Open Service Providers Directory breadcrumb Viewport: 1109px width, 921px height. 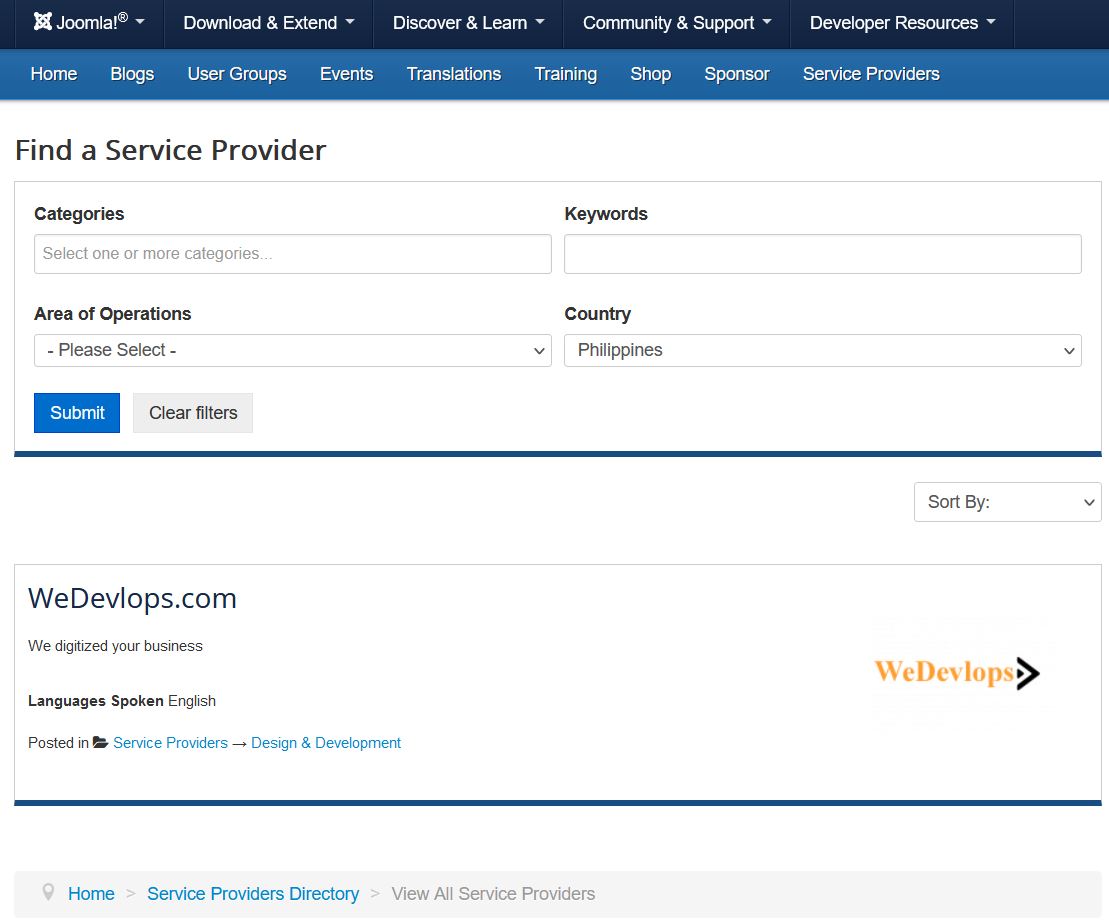253,894
